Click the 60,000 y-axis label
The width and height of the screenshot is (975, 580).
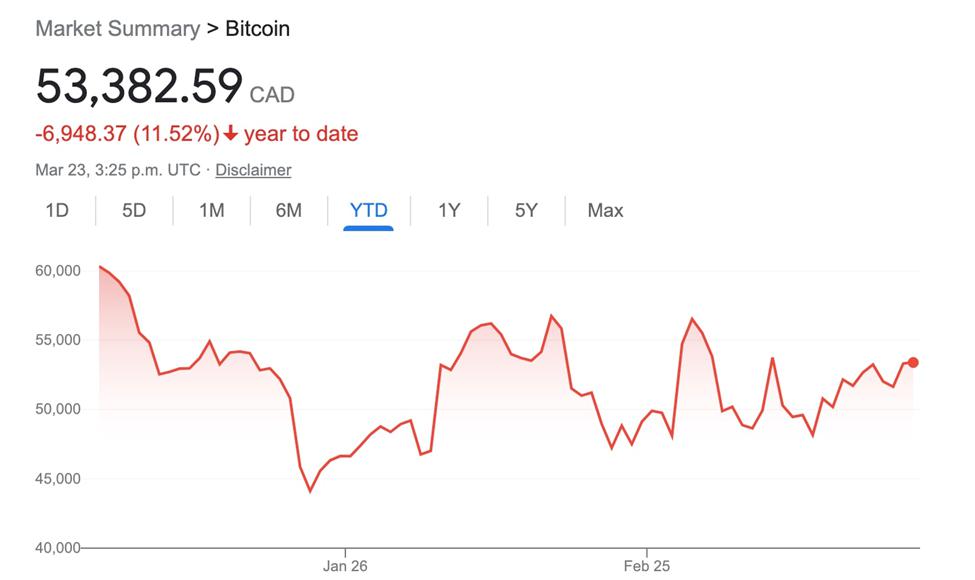pos(56,270)
